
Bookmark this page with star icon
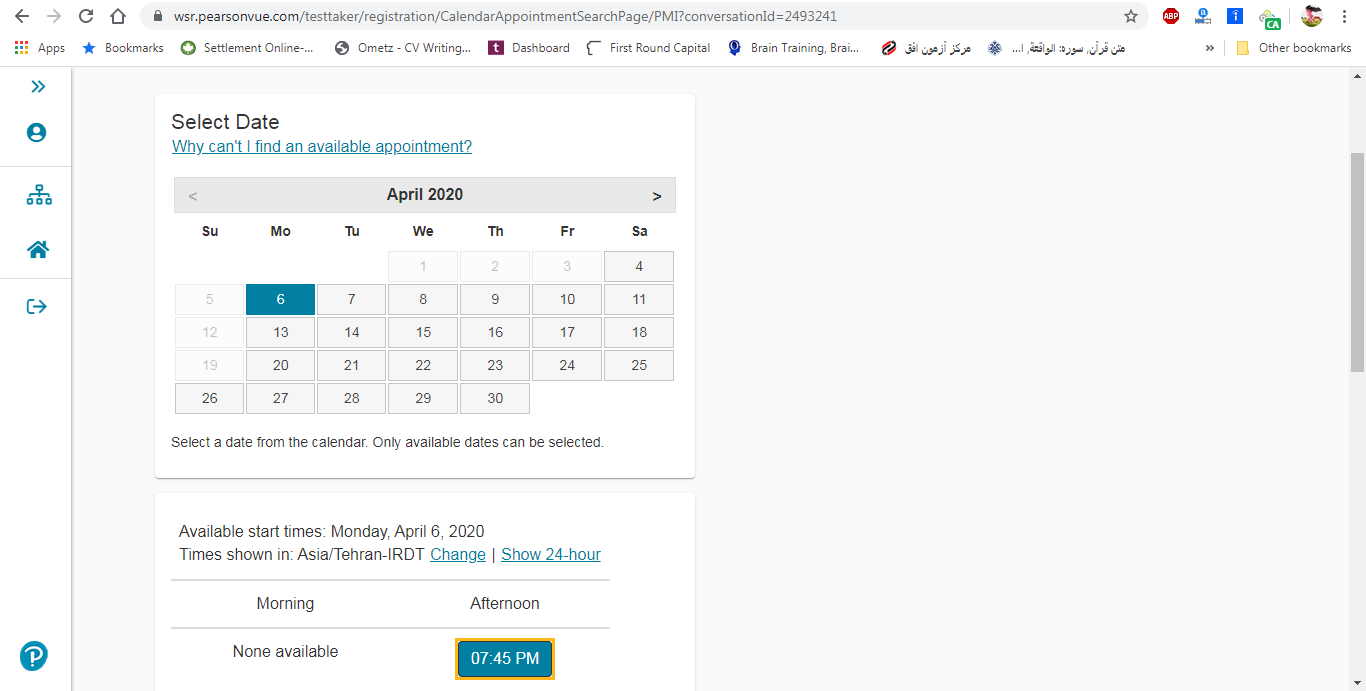[x=1131, y=16]
